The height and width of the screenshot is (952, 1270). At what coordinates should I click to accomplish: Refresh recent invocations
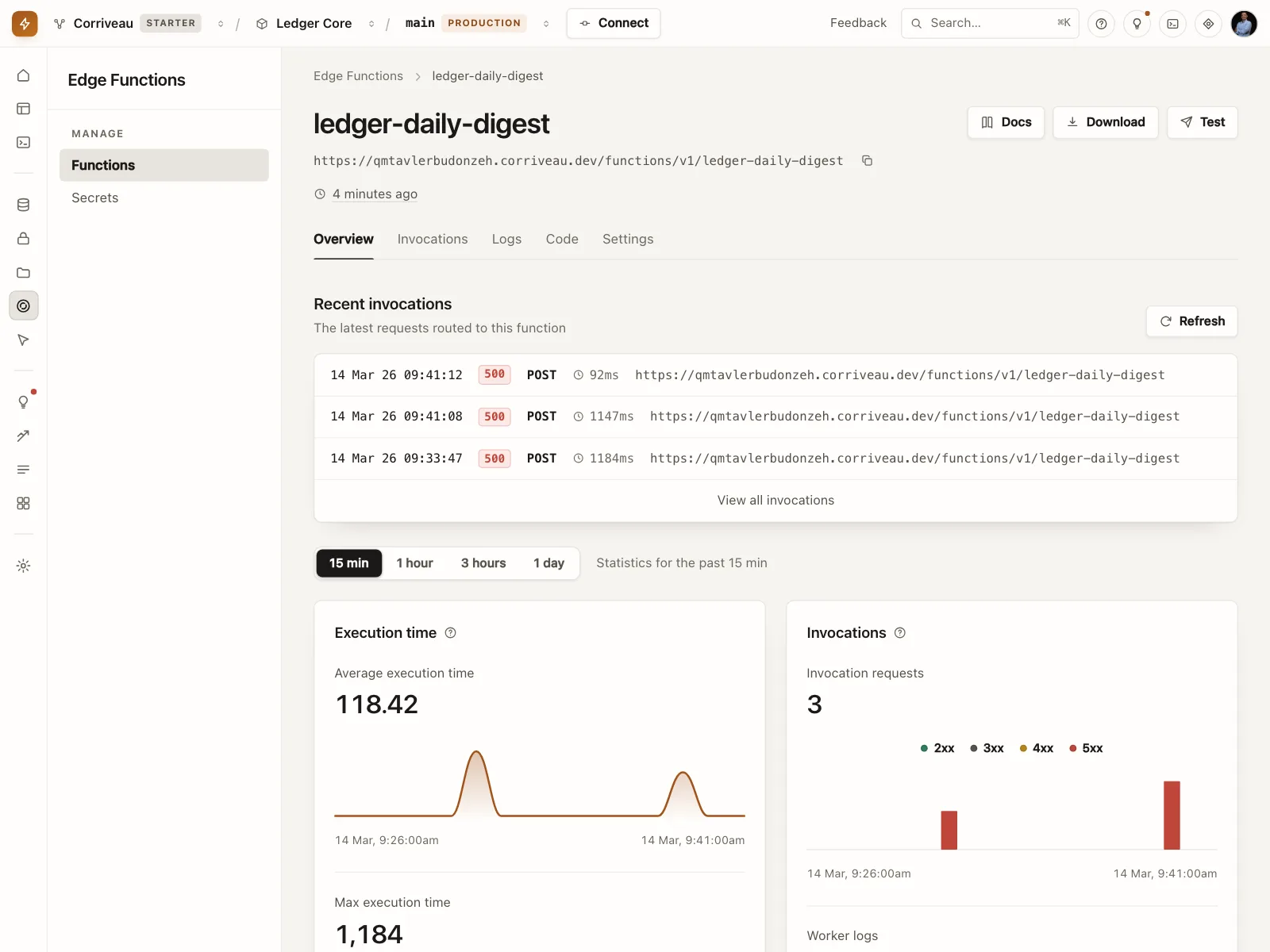(1192, 321)
